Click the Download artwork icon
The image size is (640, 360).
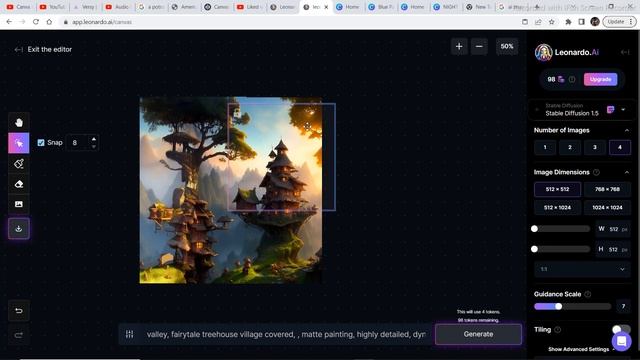click(19, 229)
